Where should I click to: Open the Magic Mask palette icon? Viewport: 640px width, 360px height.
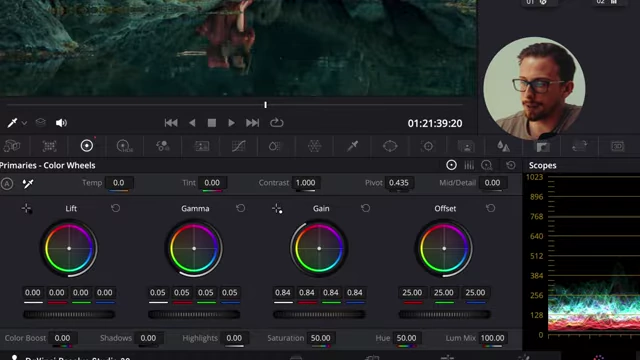466,146
